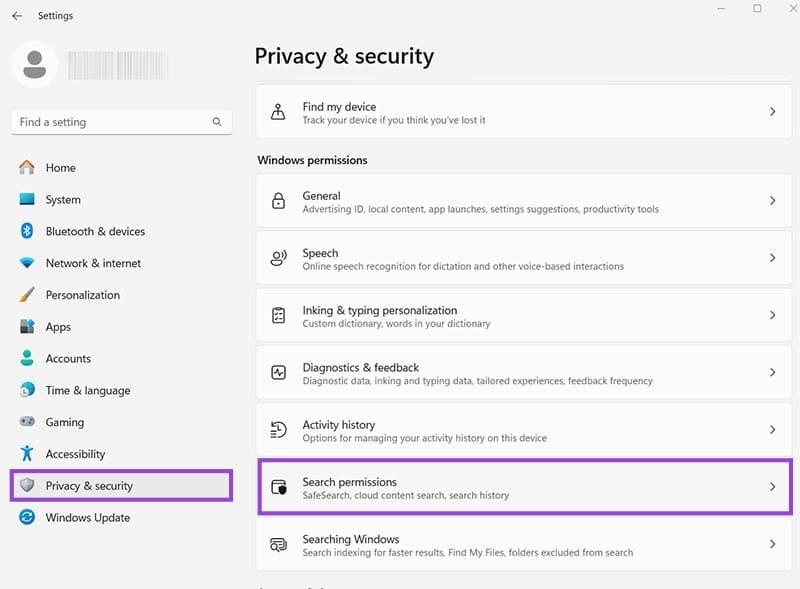The image size is (800, 589).
Task: Click the Bluetooth symbol icon
Action: click(x=27, y=231)
